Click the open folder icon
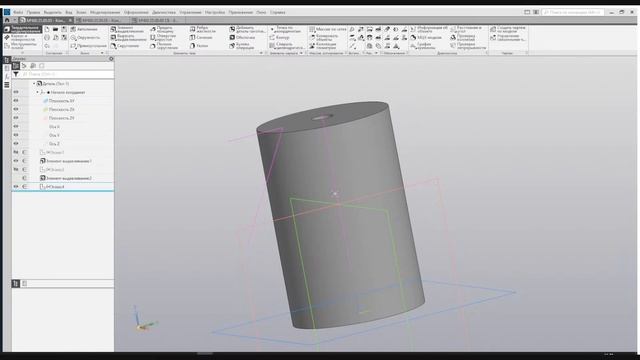This screenshot has width=640, height=360. (56, 29)
